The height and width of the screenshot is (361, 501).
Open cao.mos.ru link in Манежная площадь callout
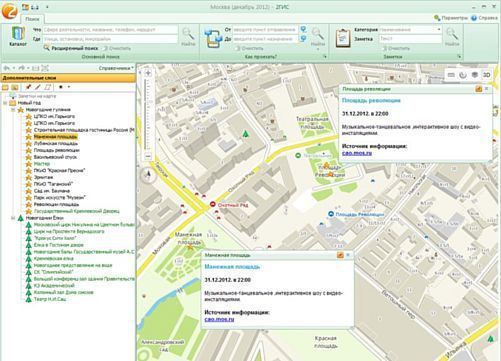tap(219, 319)
